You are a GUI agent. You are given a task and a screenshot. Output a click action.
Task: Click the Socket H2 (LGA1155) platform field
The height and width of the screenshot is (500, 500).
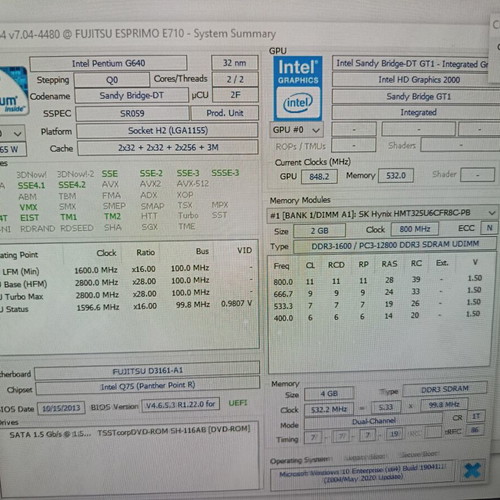(168, 131)
